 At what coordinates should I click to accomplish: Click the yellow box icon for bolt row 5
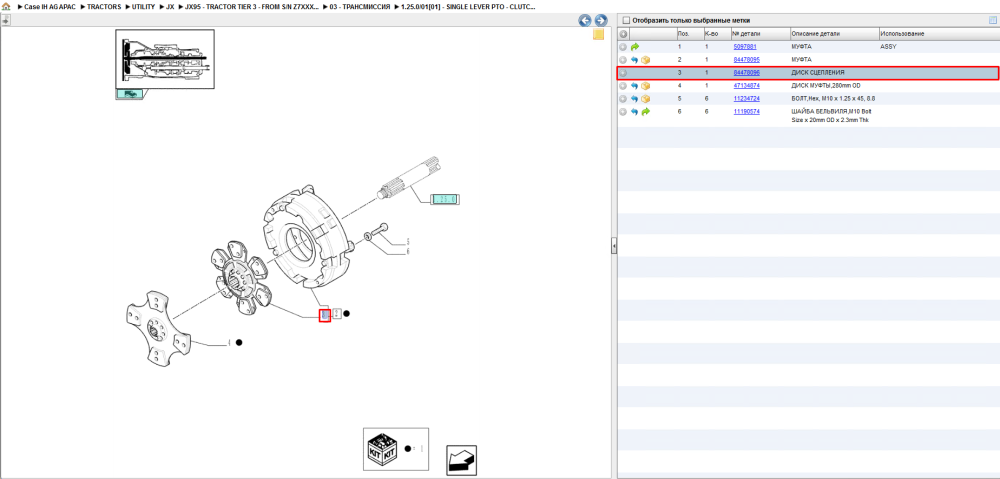pos(645,99)
